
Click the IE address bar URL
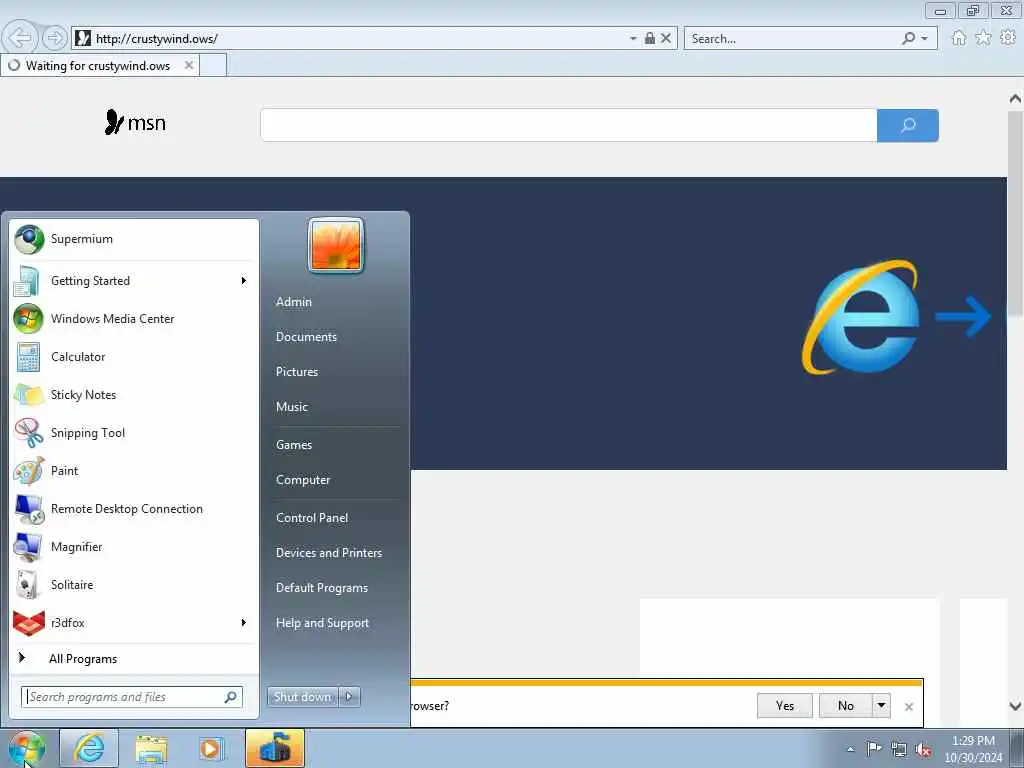coord(157,39)
